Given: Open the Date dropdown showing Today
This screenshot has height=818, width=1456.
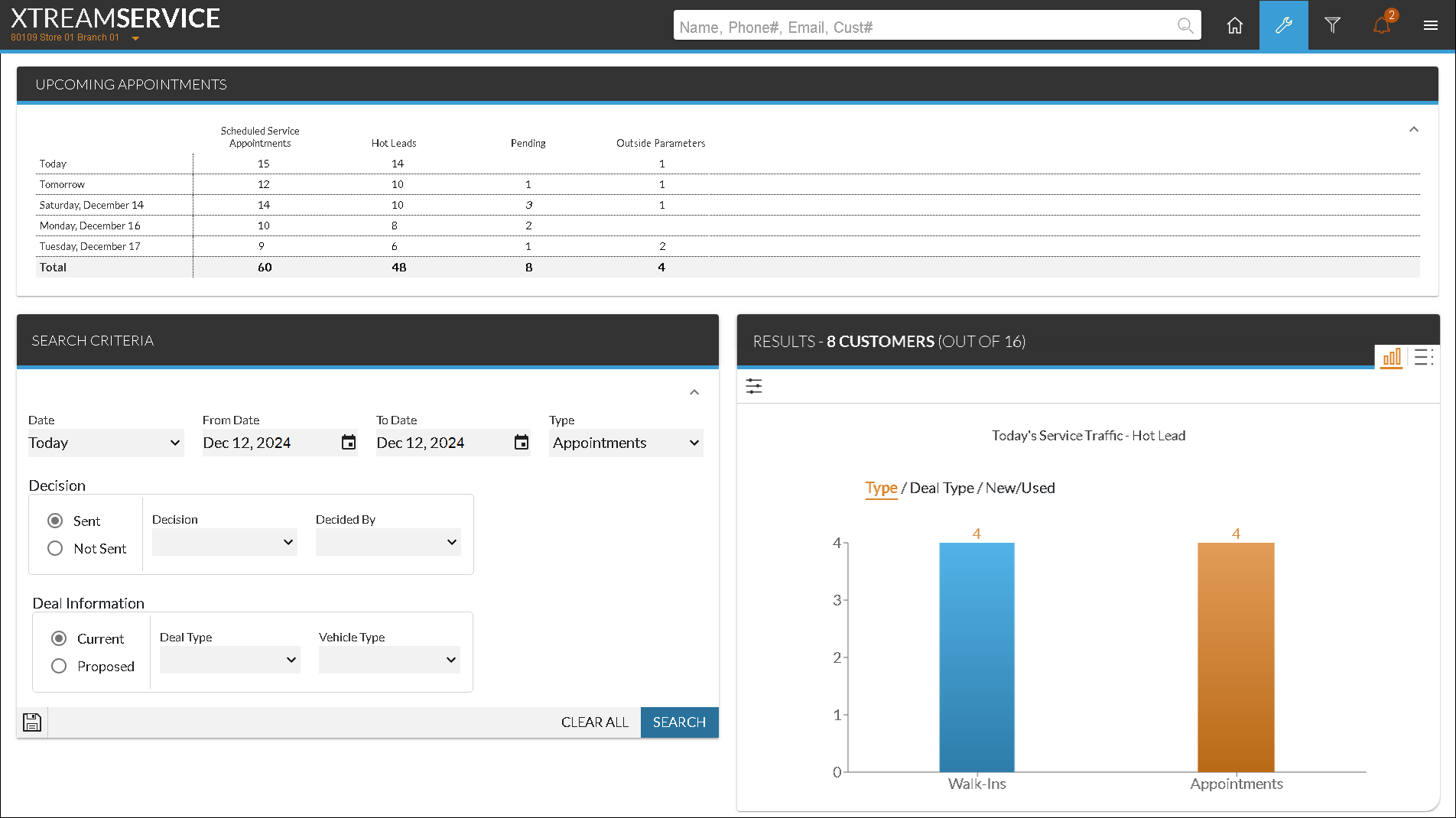Looking at the screenshot, I should [x=106, y=443].
